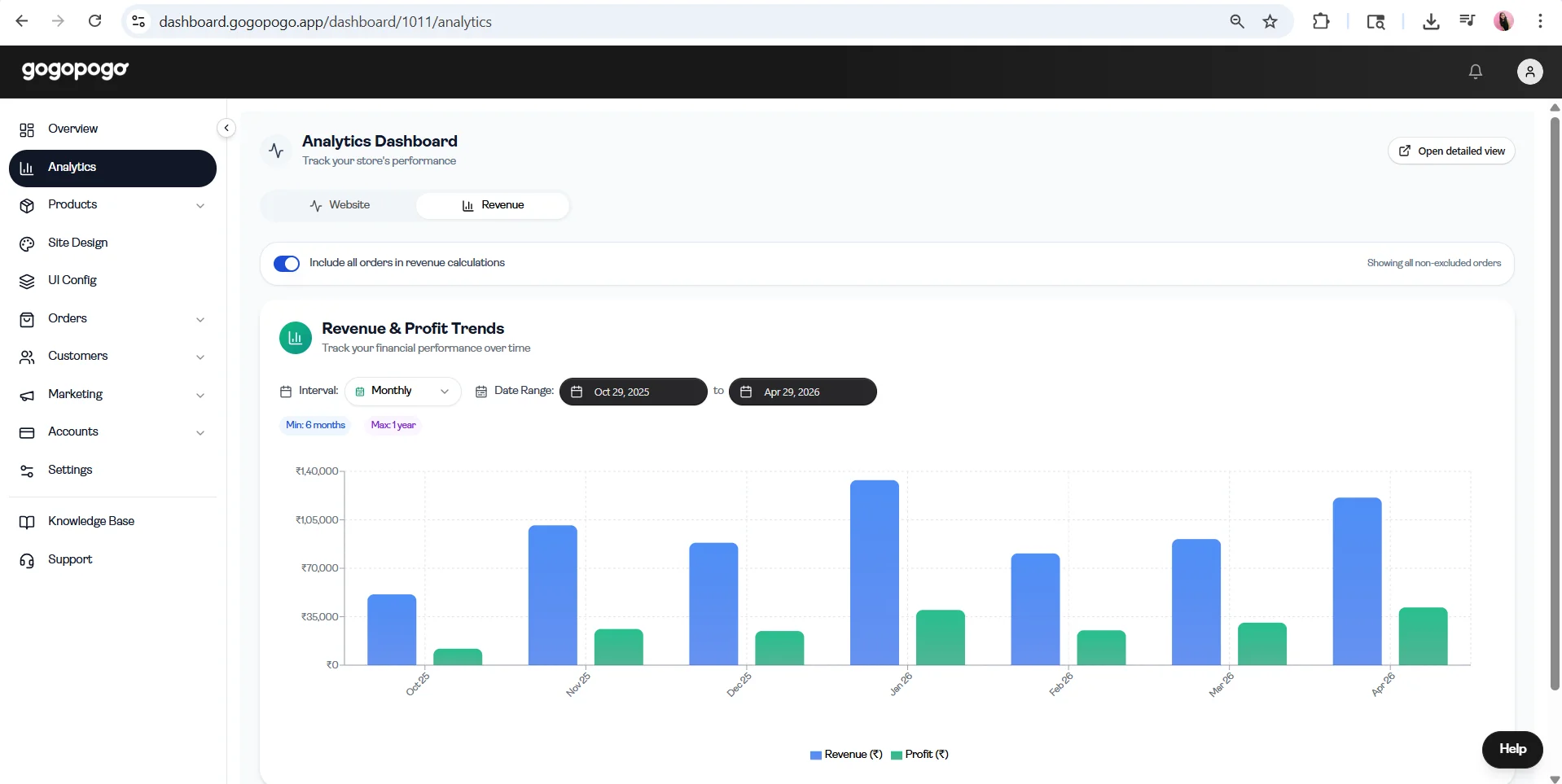Open the Monthly interval dropdown

pos(403,392)
